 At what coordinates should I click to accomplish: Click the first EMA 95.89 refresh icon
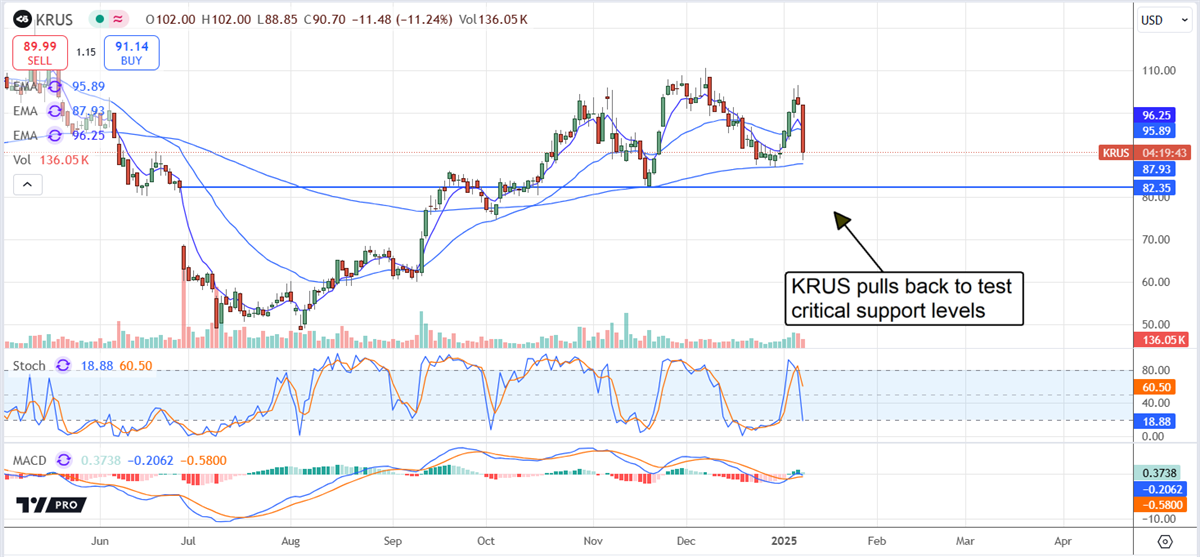pyautogui.click(x=56, y=88)
